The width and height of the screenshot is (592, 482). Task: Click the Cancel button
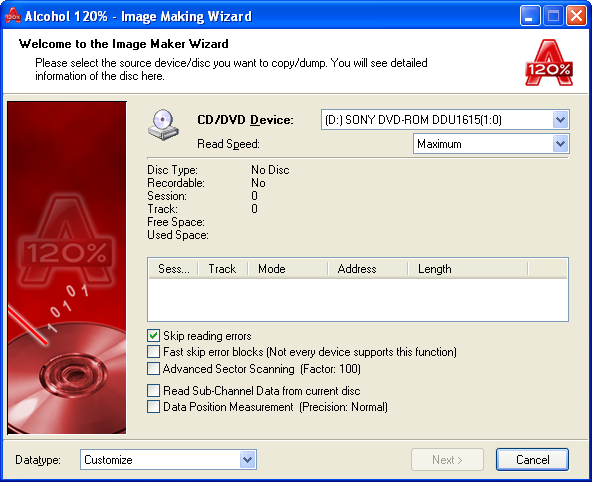[x=532, y=460]
